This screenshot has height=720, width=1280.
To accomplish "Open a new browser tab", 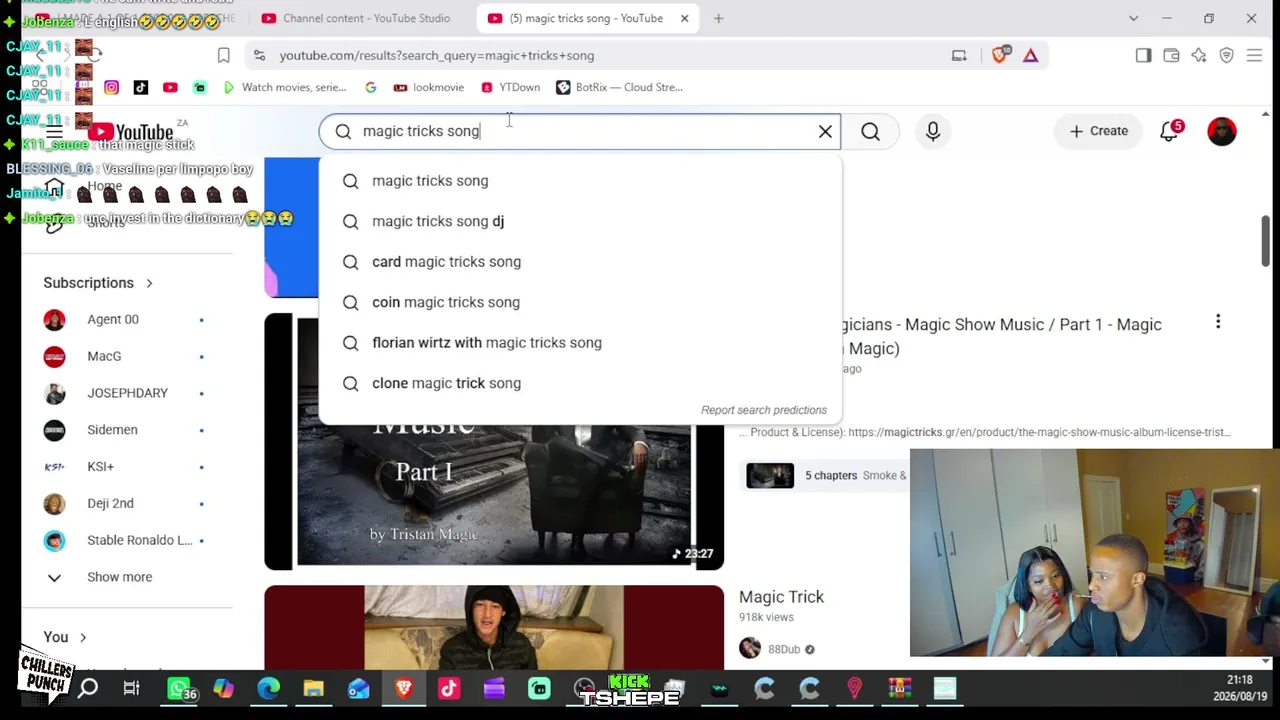I will coord(718,18).
